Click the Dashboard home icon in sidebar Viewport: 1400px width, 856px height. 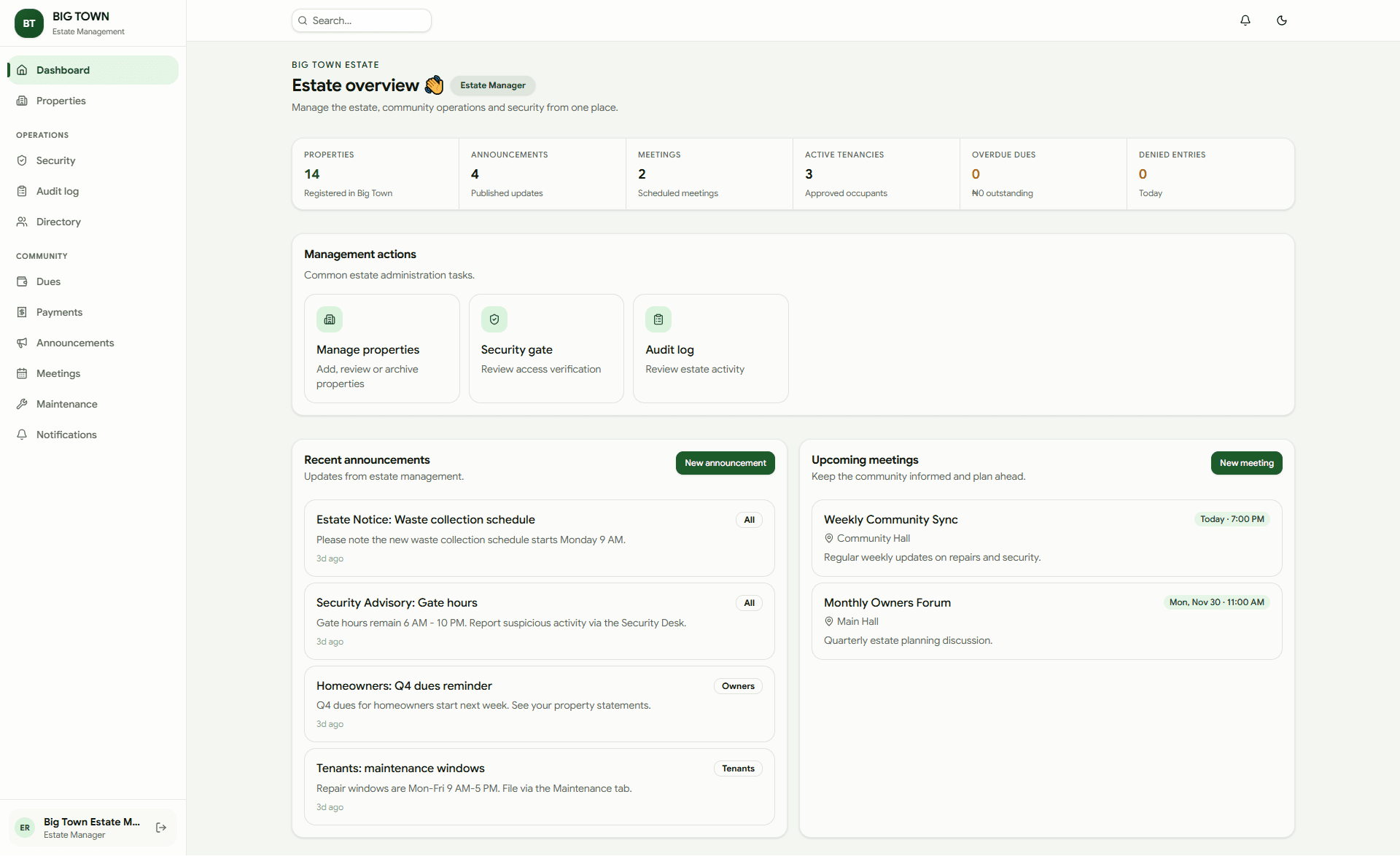[22, 70]
